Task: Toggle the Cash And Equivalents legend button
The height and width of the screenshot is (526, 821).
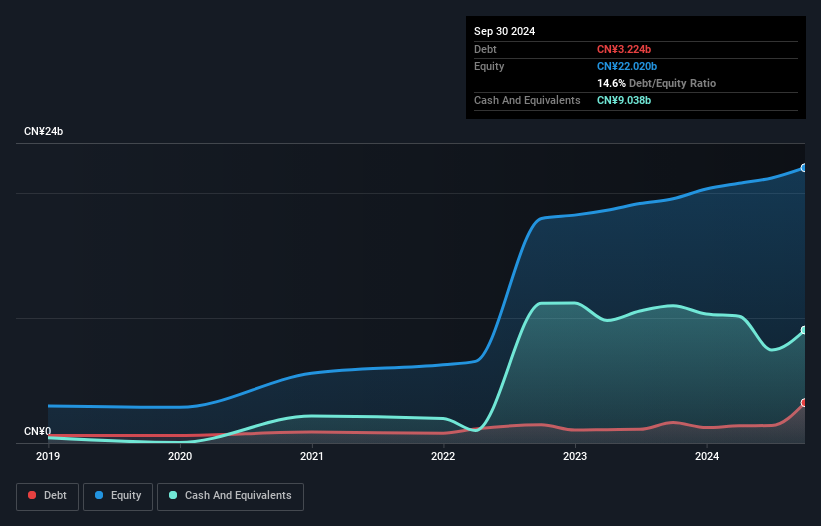Action: click(x=230, y=496)
